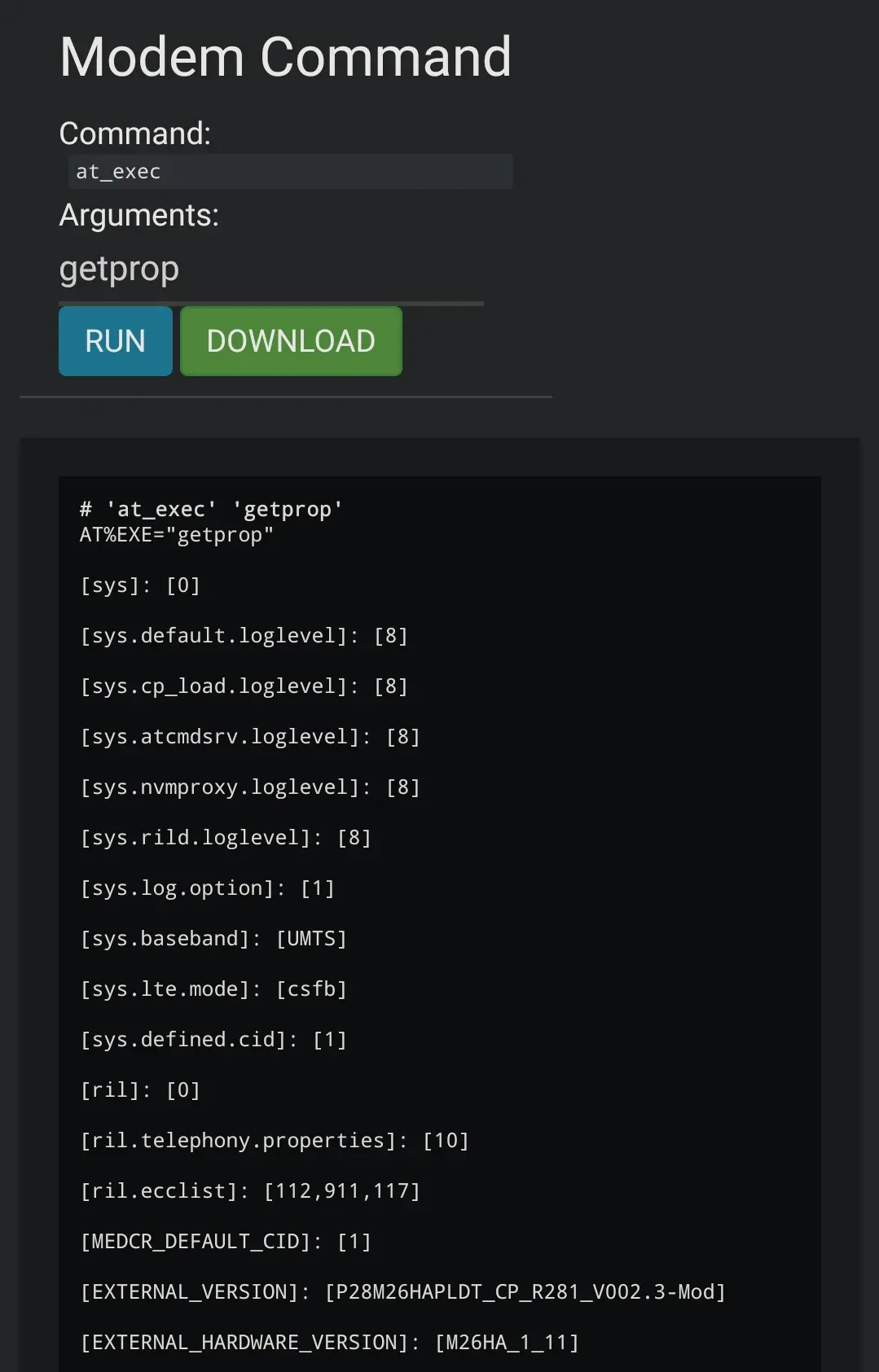879x1372 pixels.
Task: Click the Arguments: label
Action: [x=139, y=215]
